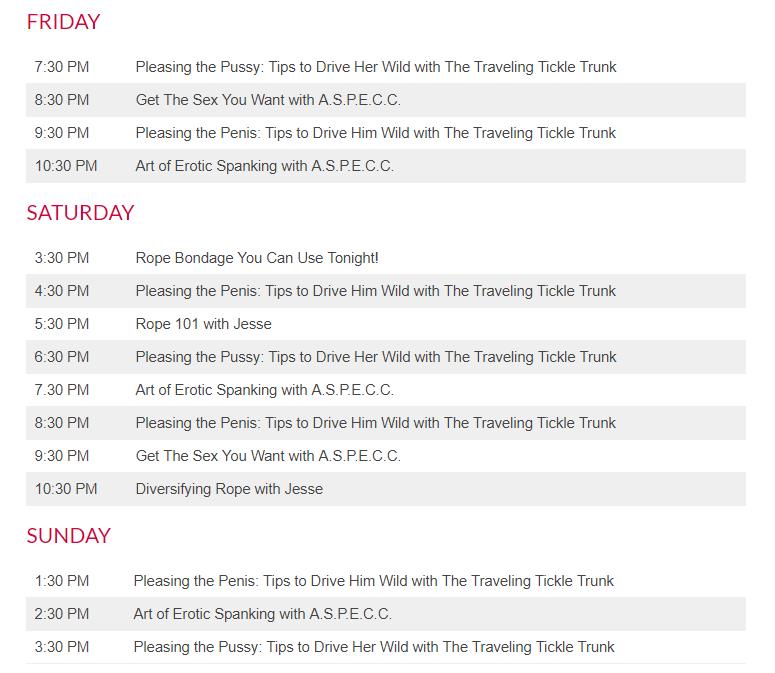Image resolution: width=775 pixels, height=673 pixels.
Task: Select Saturday 6:30 PM Pleasing the Pussy session
Action: pyautogui.click(x=375, y=357)
